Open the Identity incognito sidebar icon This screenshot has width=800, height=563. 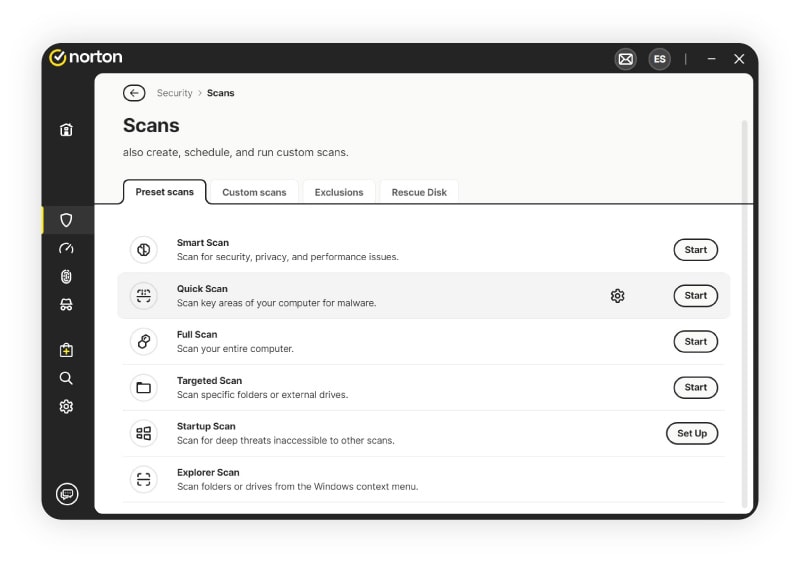click(66, 305)
